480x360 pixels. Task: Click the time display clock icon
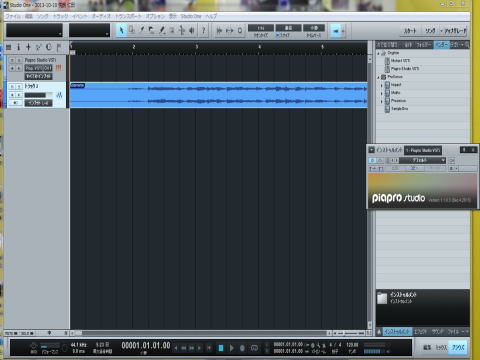click(49, 47)
